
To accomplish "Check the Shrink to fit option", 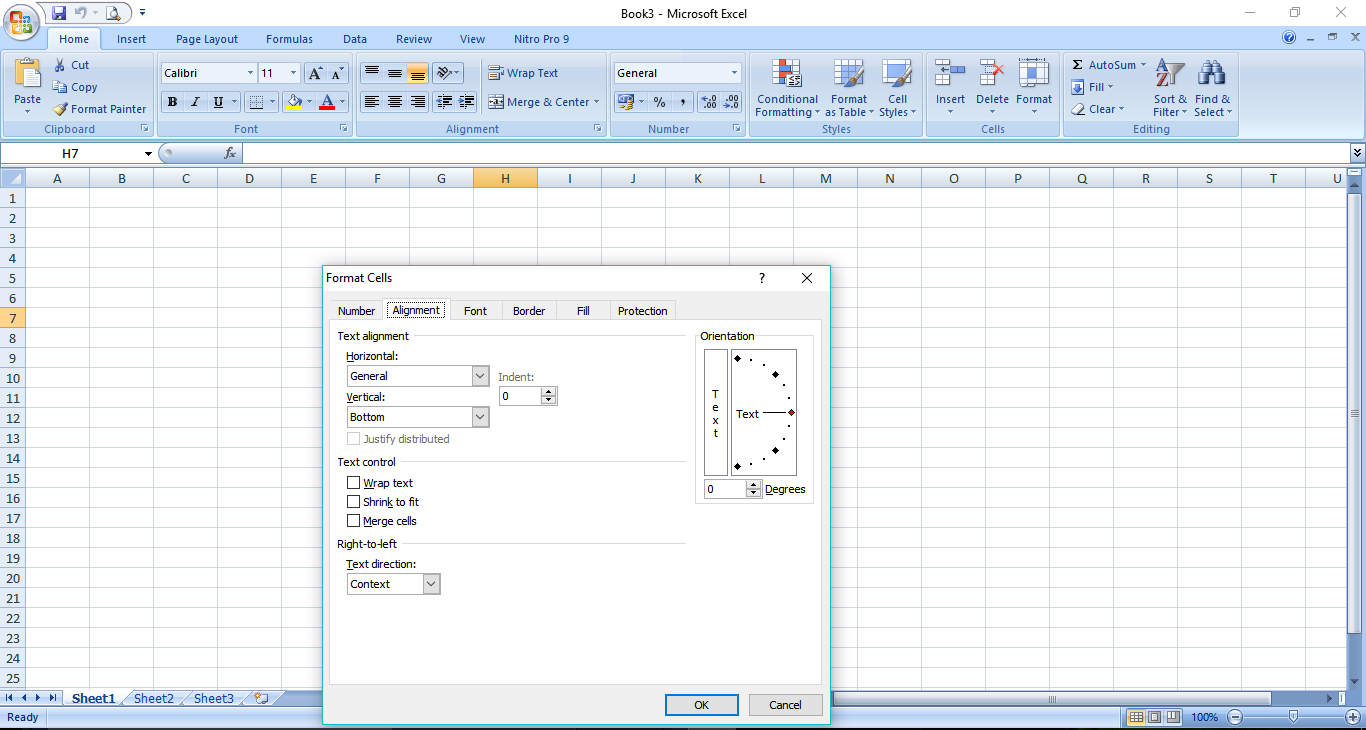I will [353, 501].
